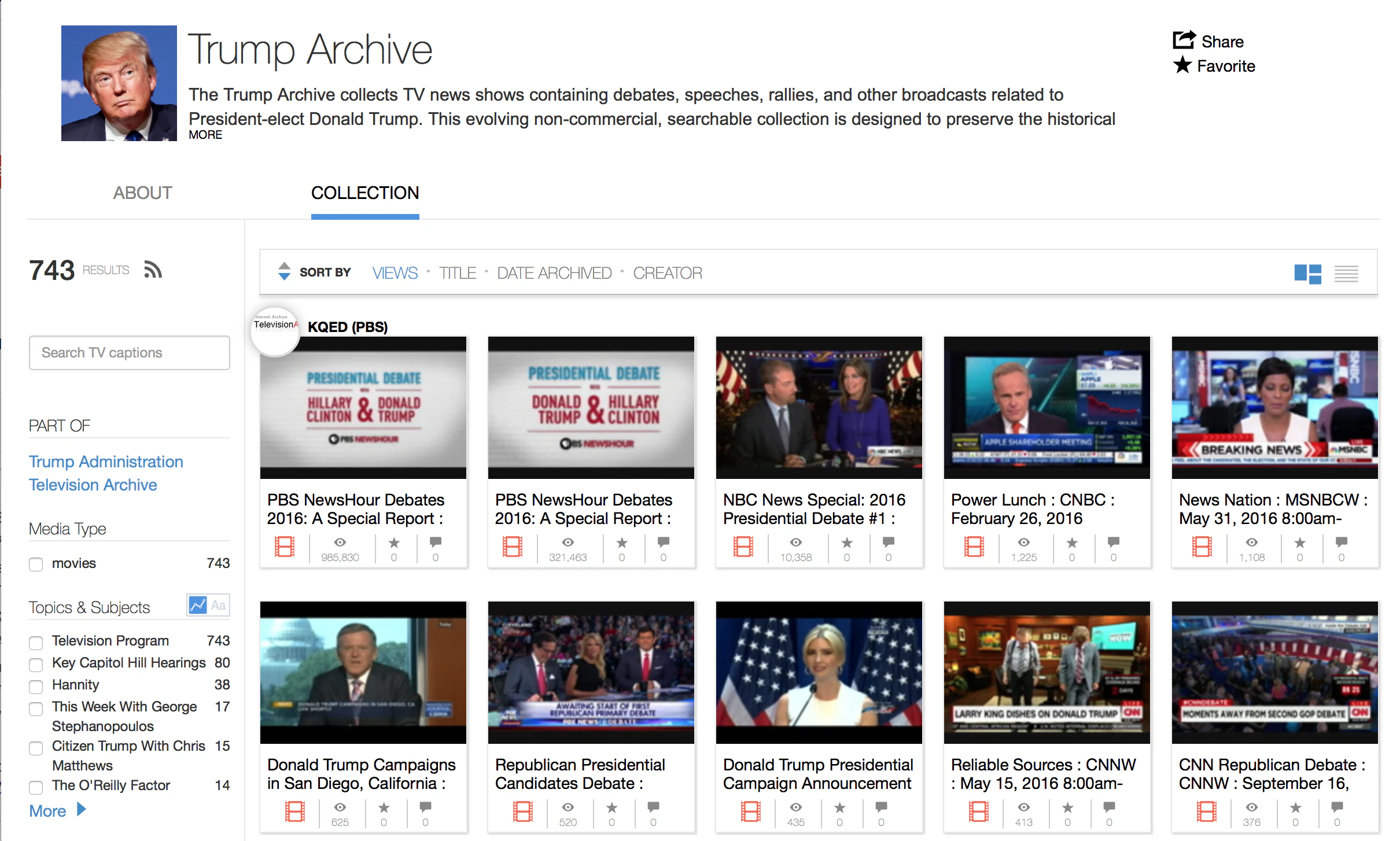Open the ABOUT tab
The image size is (1400, 841).
click(142, 193)
